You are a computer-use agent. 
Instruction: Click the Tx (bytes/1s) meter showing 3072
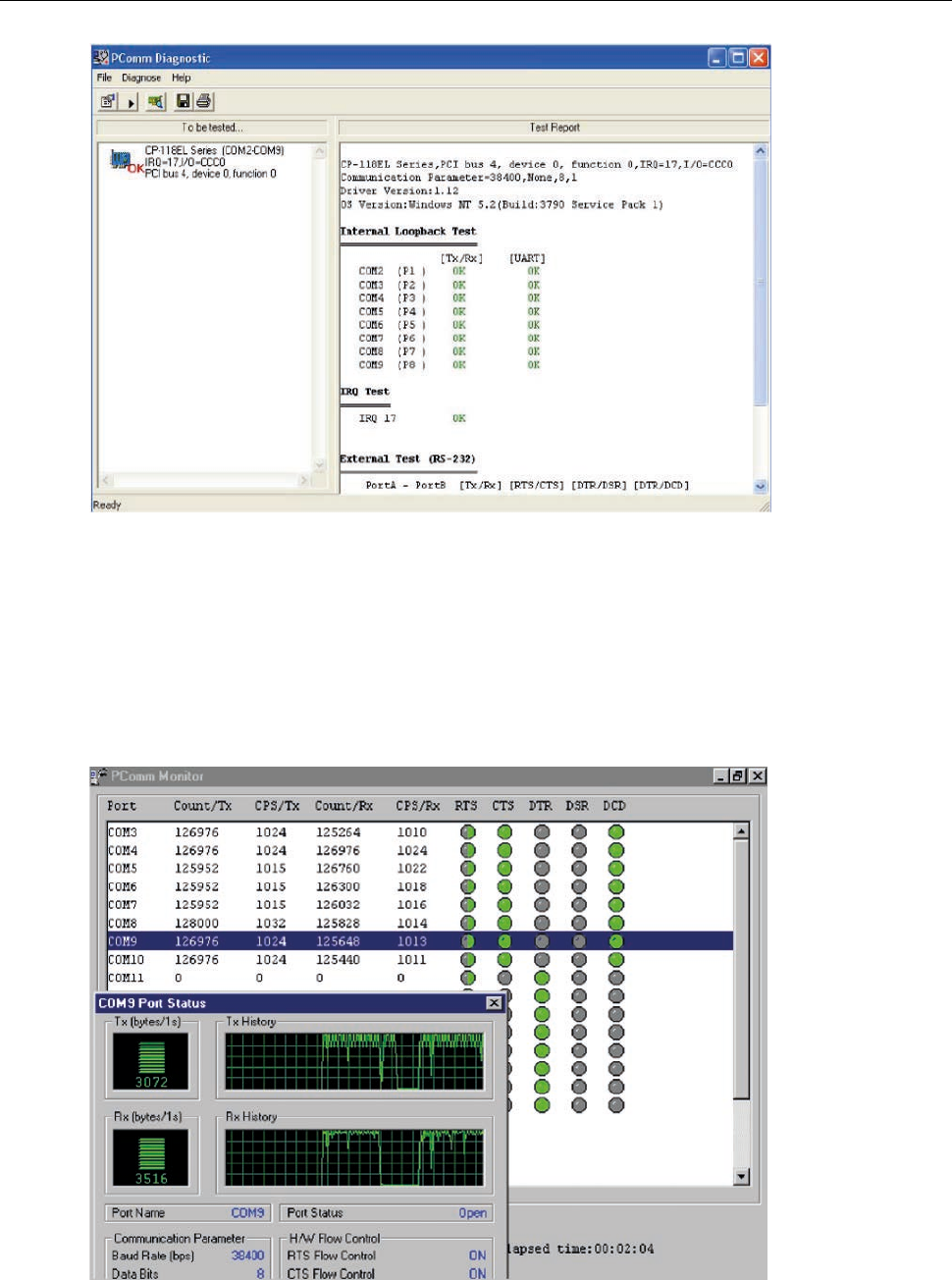click(151, 1062)
